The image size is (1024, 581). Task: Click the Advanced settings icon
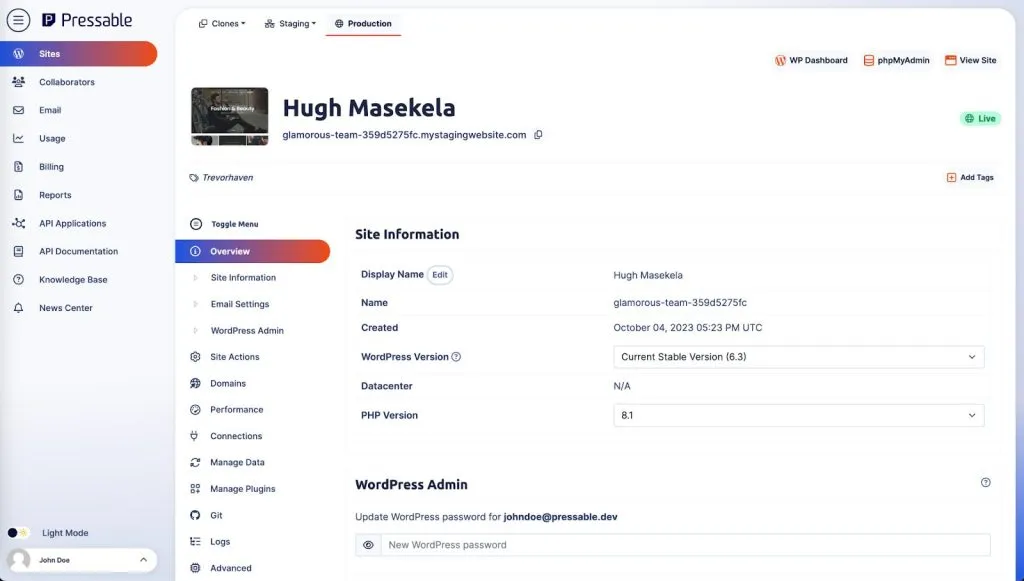click(x=195, y=568)
